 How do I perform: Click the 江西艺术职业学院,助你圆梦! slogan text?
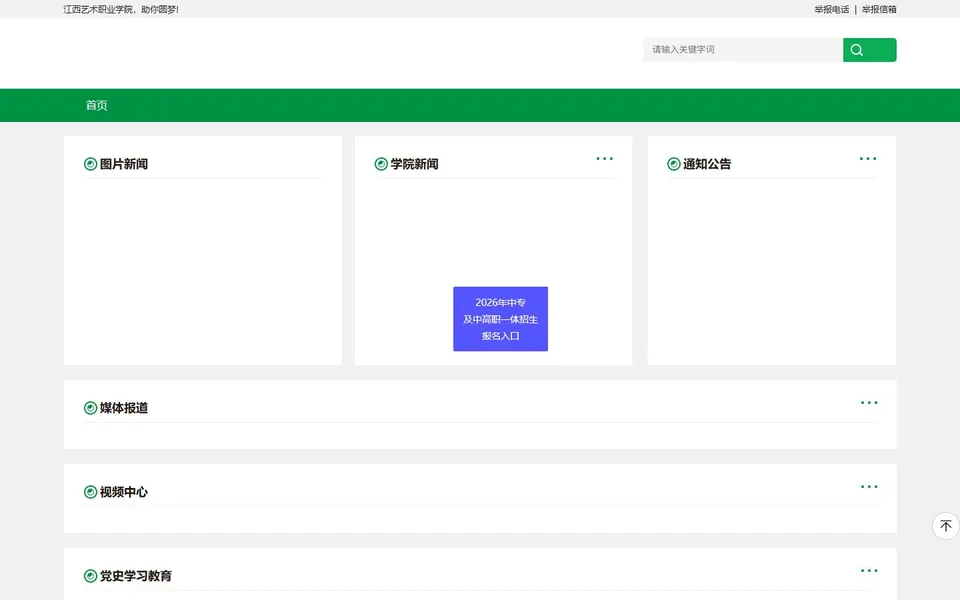[x=121, y=9]
